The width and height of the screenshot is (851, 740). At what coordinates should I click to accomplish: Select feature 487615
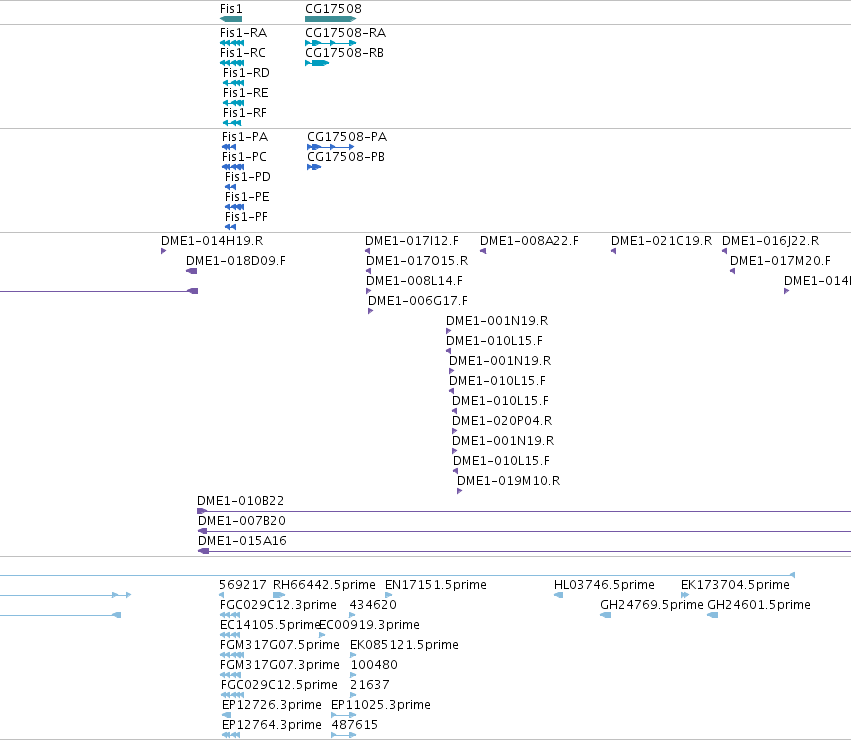[x=354, y=726]
